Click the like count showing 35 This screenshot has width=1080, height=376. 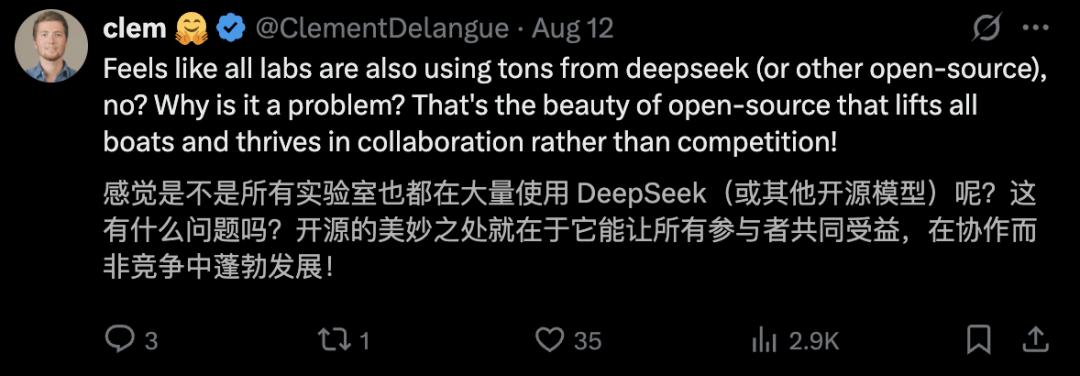pos(588,340)
